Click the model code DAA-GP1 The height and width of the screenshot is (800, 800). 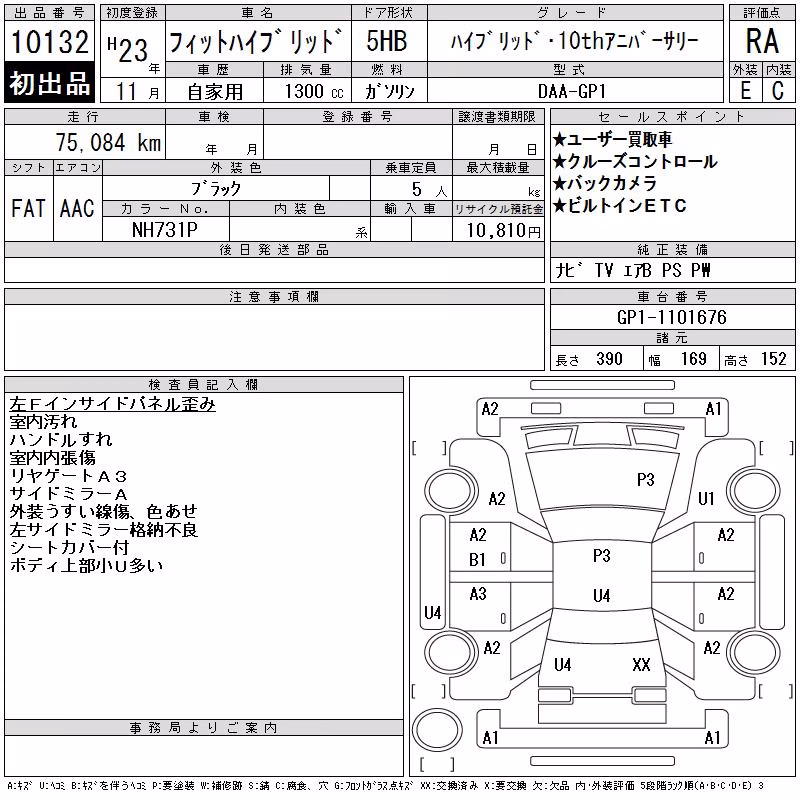click(571, 91)
